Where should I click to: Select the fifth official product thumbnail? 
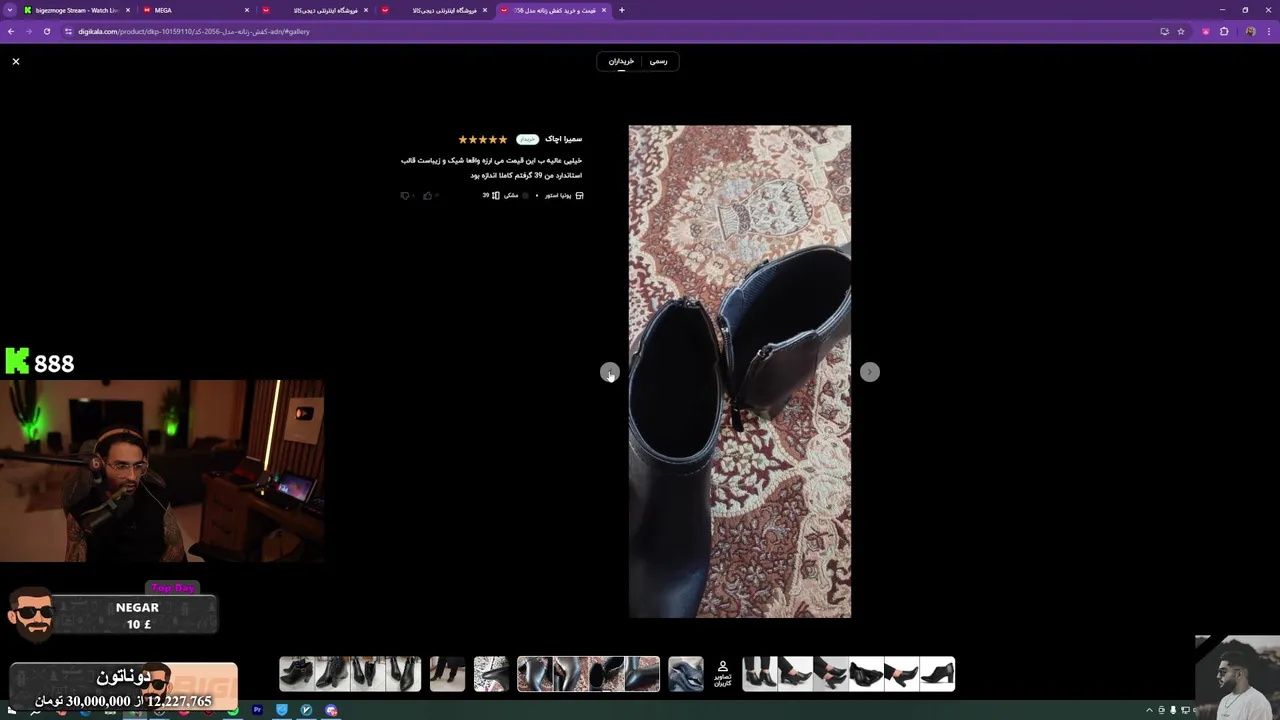pyautogui.click(x=901, y=674)
